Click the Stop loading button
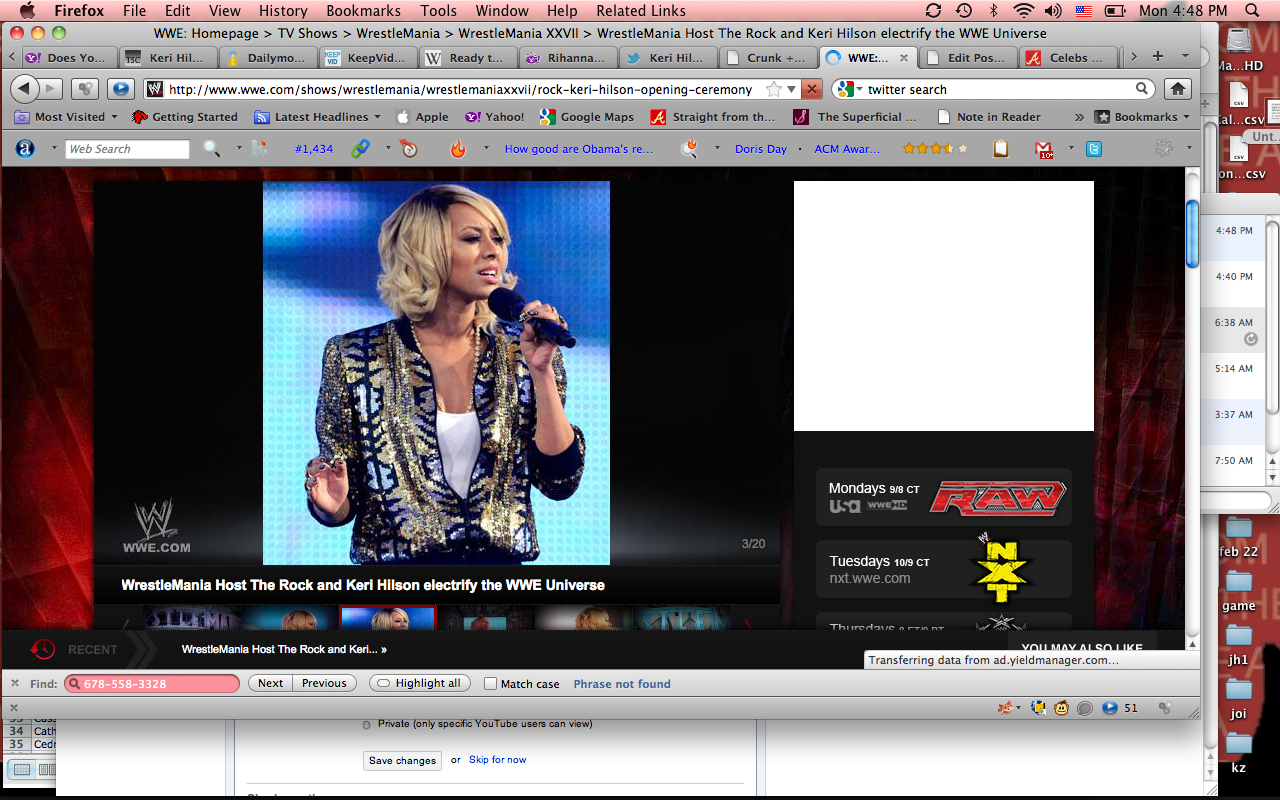The height and width of the screenshot is (800, 1280). [812, 89]
